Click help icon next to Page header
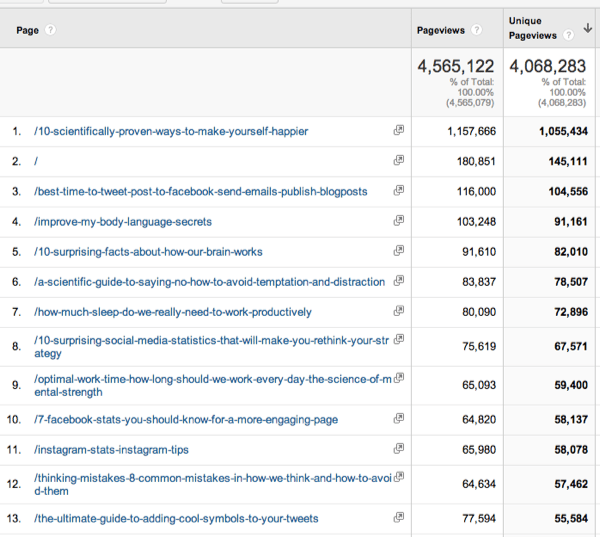 (50, 30)
